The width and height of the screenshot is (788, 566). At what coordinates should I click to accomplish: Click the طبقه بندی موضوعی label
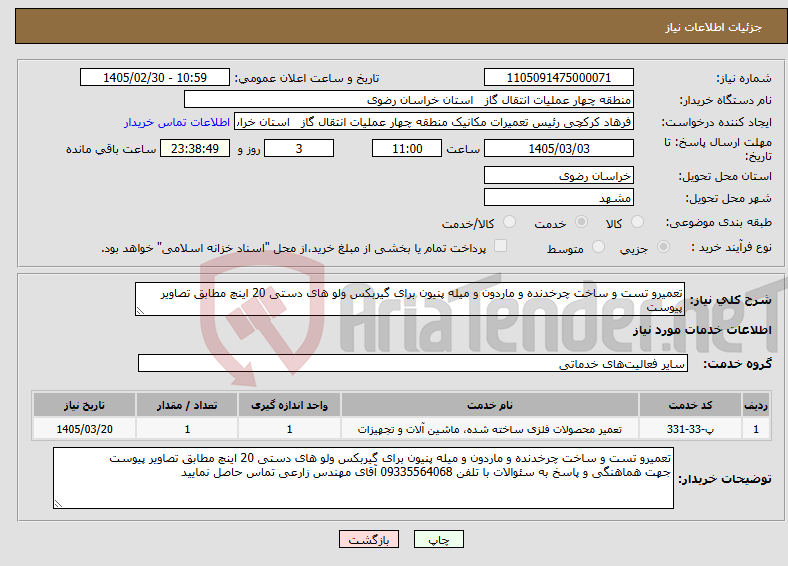click(719, 222)
